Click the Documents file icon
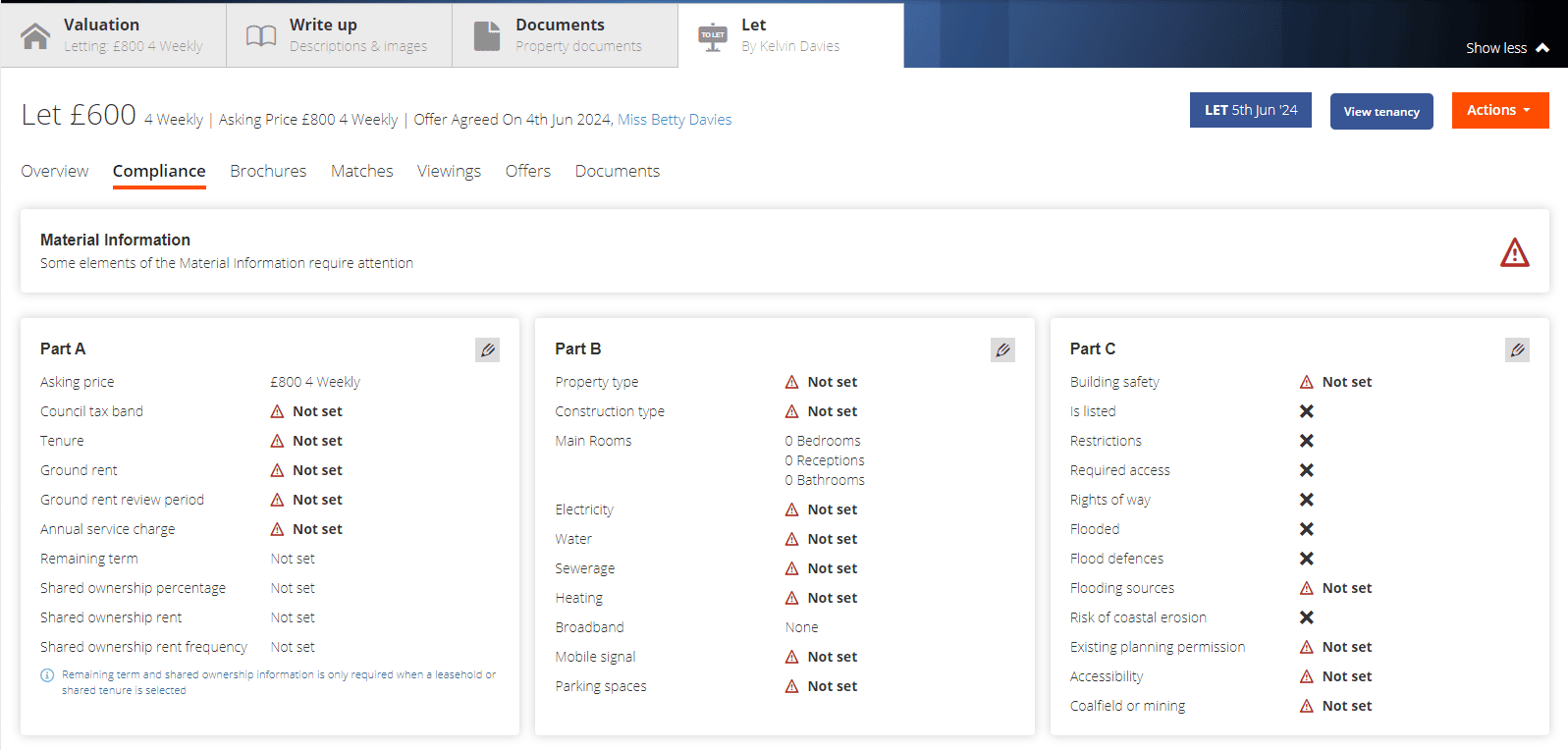1568x750 pixels. tap(487, 35)
